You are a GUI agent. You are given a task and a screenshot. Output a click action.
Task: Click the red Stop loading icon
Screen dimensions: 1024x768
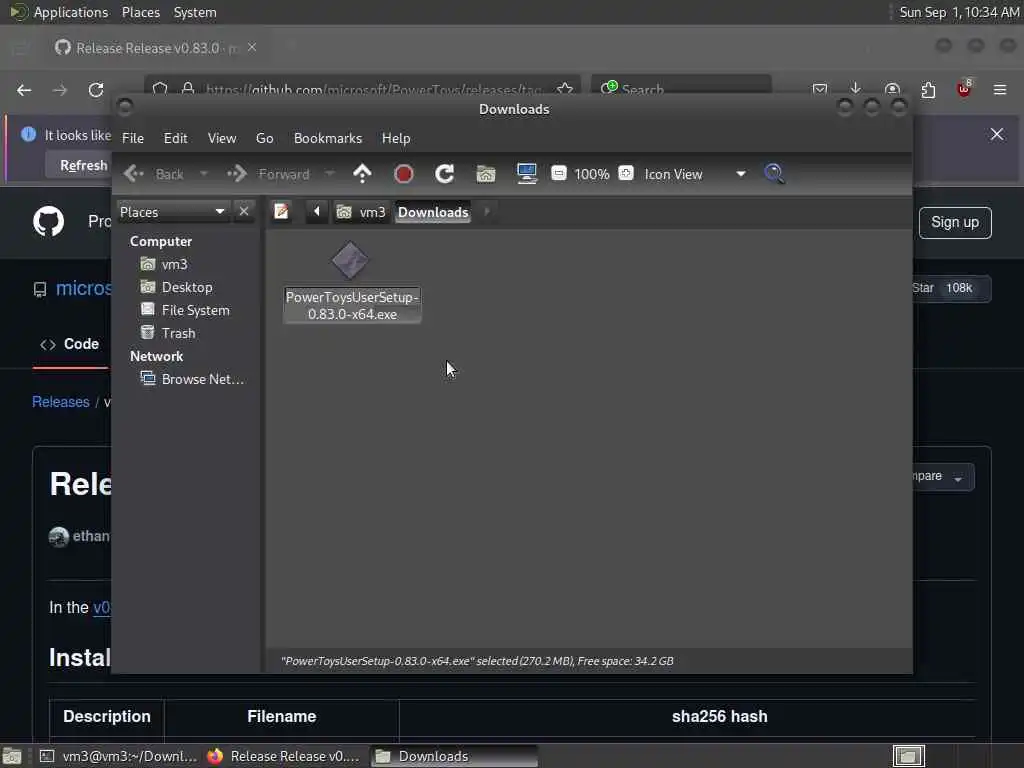pyautogui.click(x=404, y=174)
